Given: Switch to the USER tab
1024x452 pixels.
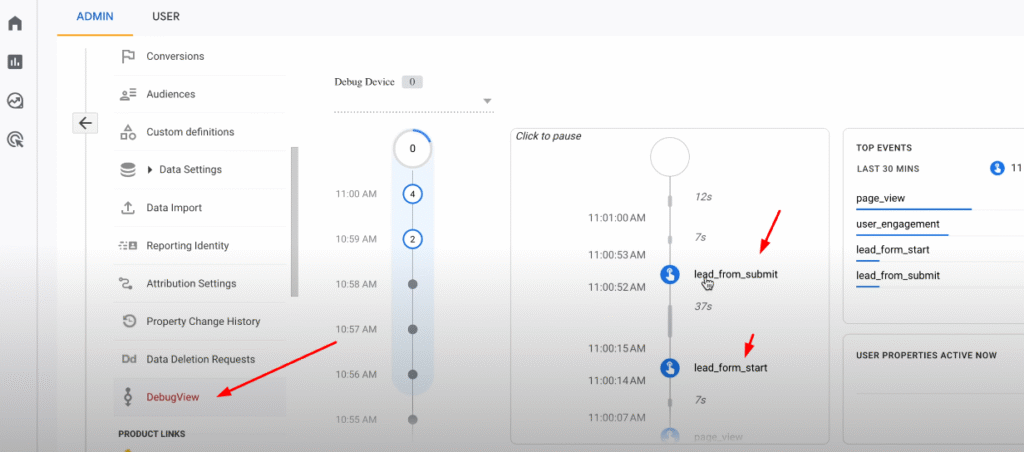Looking at the screenshot, I should (x=166, y=16).
